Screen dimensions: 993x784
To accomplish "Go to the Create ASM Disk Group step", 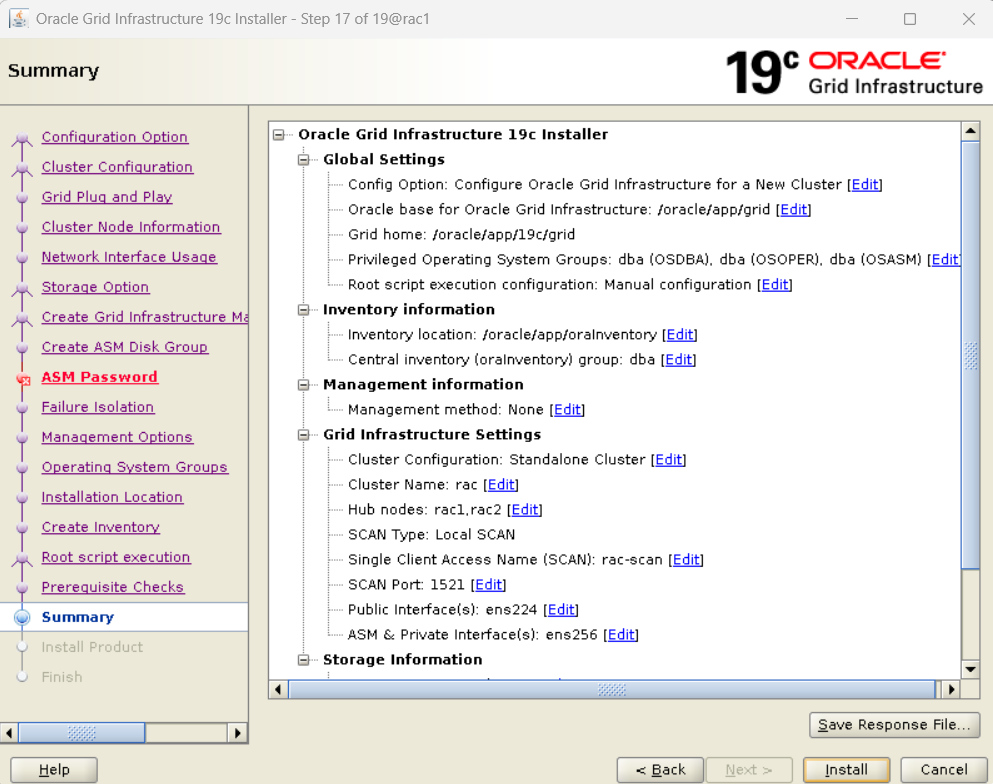I will tap(125, 347).
